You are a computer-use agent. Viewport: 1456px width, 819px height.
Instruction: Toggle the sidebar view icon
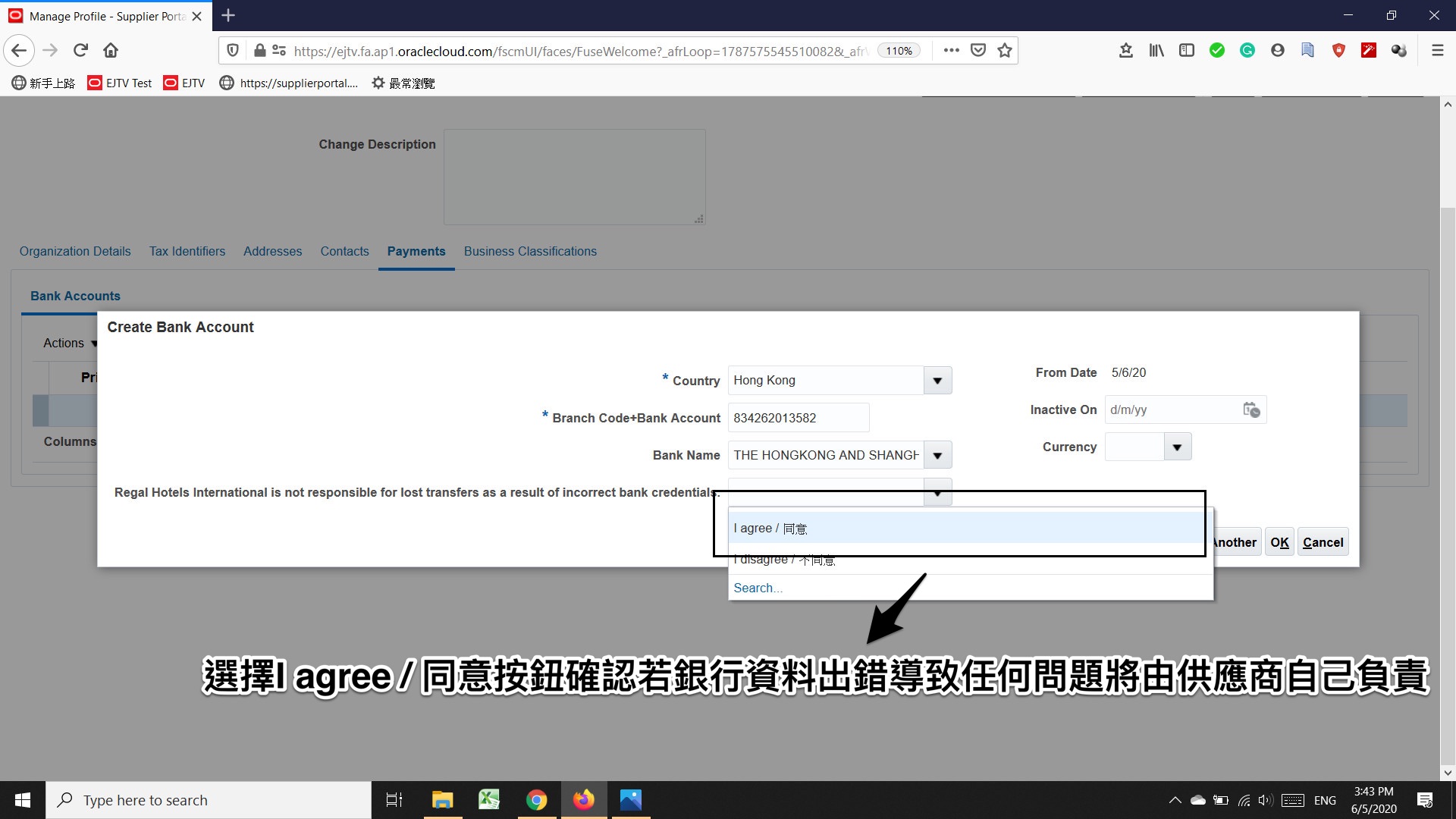[1187, 51]
